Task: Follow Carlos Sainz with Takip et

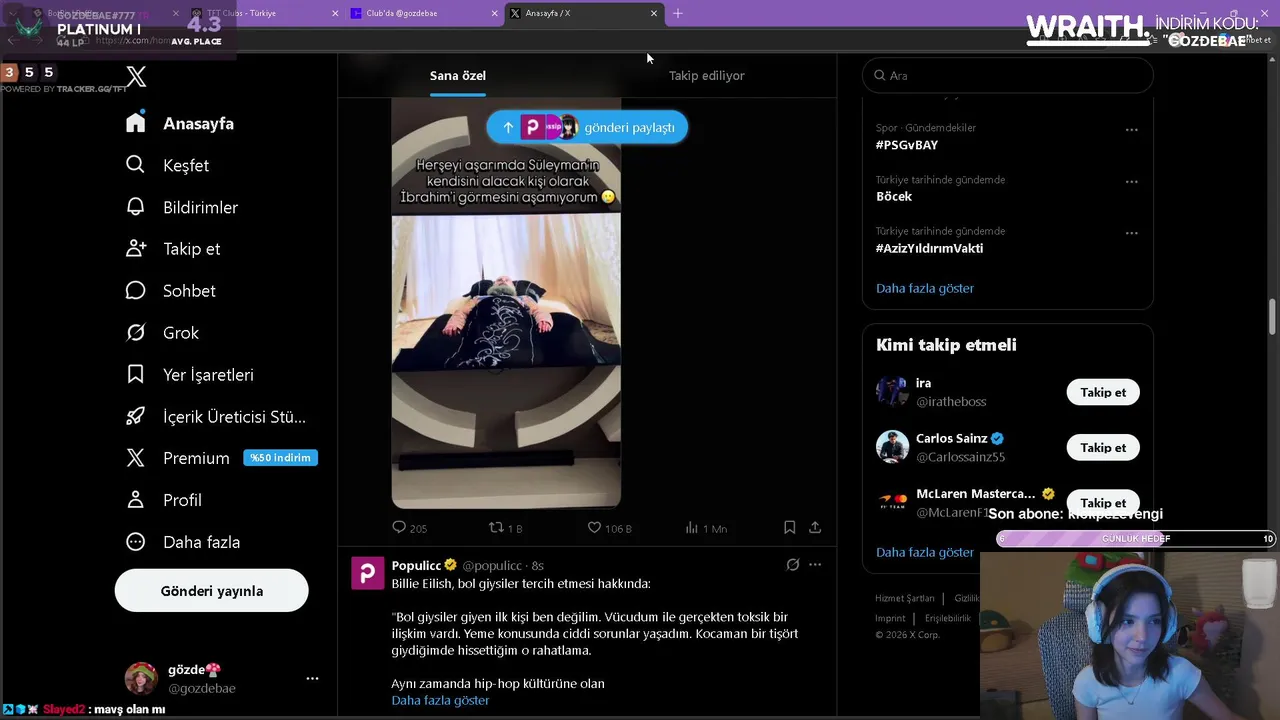Action: [x=1103, y=447]
